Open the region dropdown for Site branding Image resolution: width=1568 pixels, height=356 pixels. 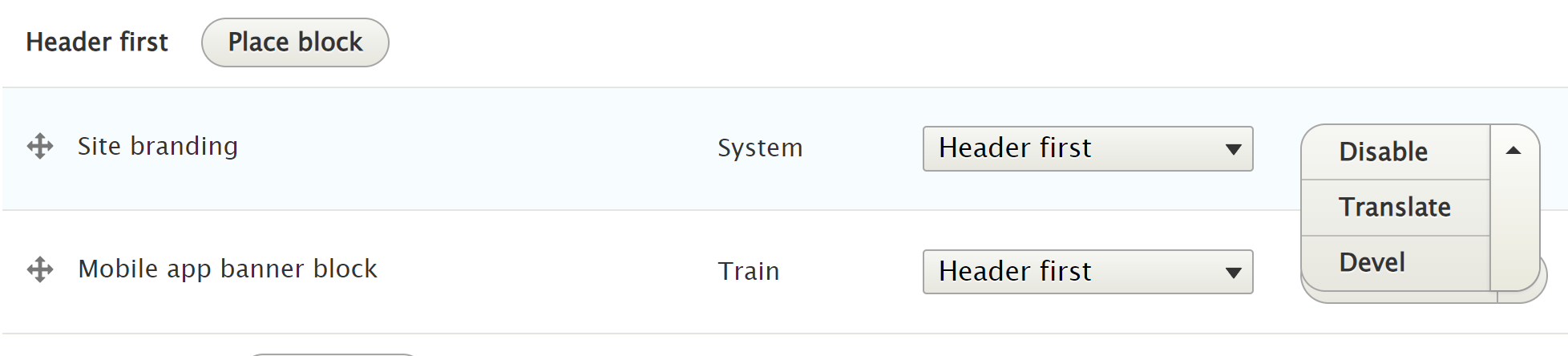tap(1086, 148)
